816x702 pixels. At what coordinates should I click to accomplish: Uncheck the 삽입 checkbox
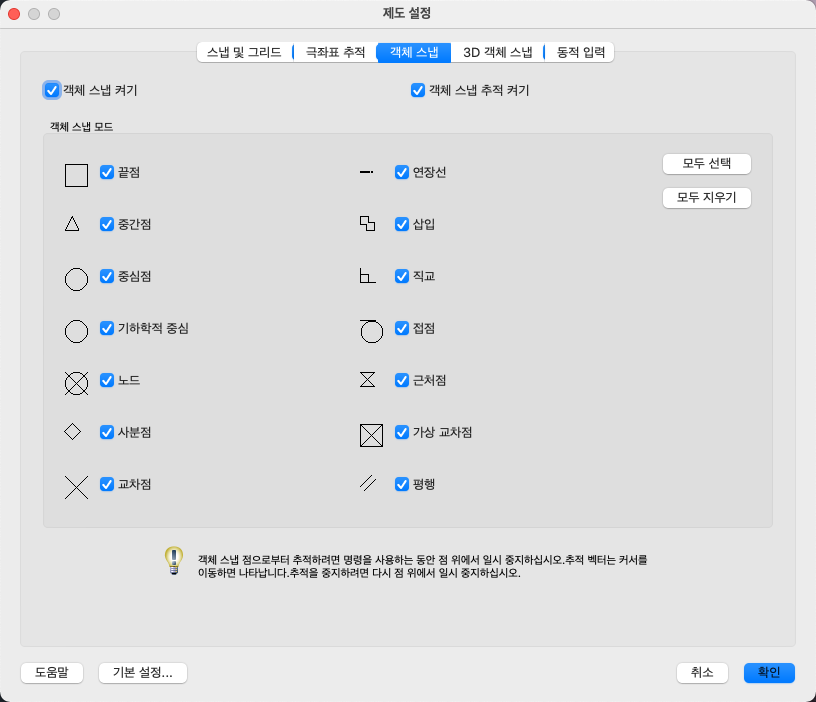pos(402,224)
